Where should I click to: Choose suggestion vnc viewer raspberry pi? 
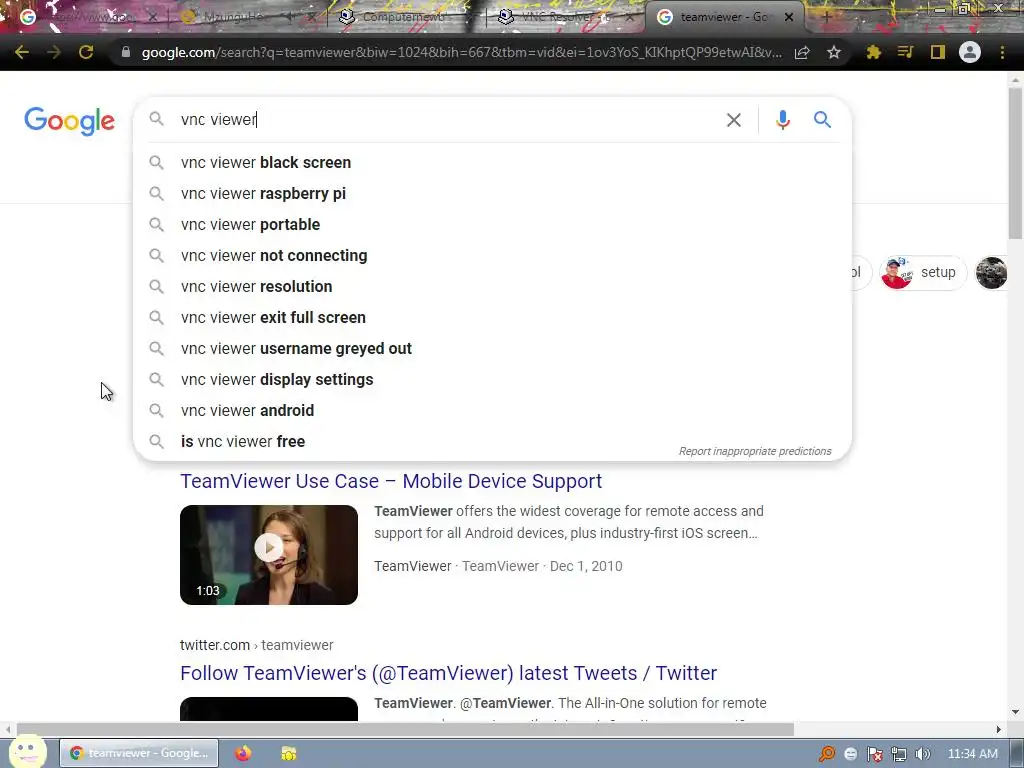pyautogui.click(x=492, y=193)
